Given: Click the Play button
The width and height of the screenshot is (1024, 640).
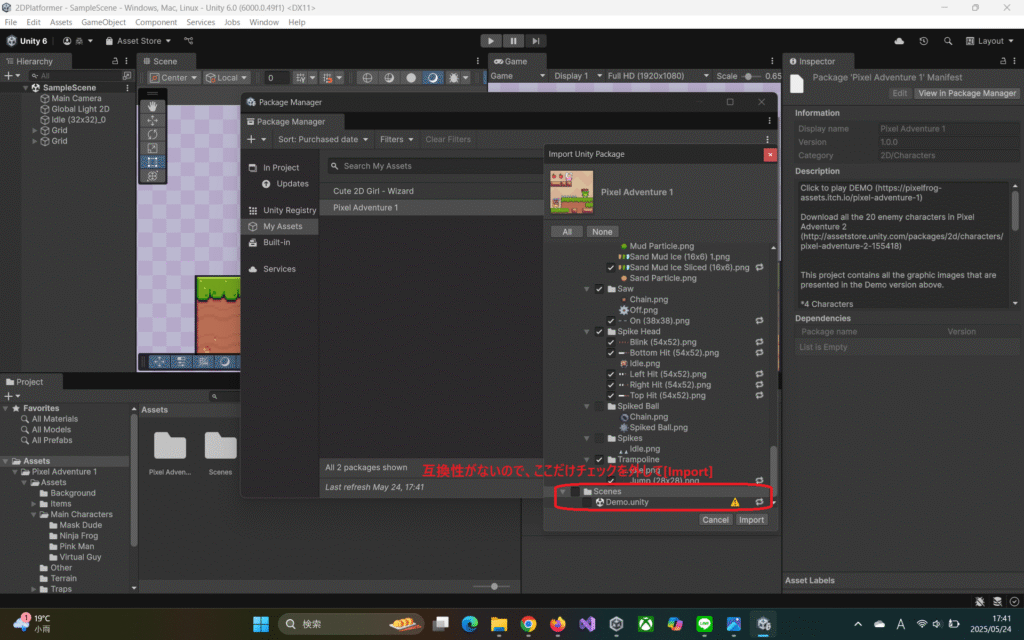Looking at the screenshot, I should coord(490,40).
